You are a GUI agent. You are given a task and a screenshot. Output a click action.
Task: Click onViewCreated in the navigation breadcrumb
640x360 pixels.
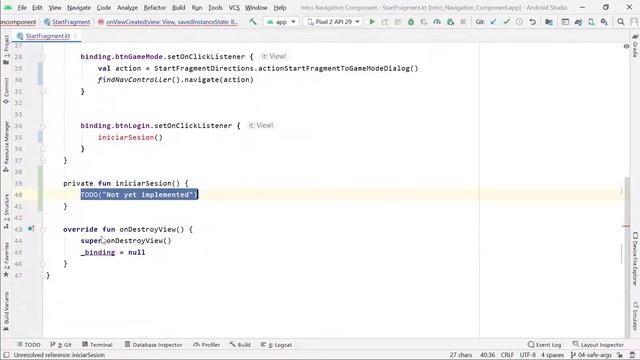pyautogui.click(x=168, y=22)
